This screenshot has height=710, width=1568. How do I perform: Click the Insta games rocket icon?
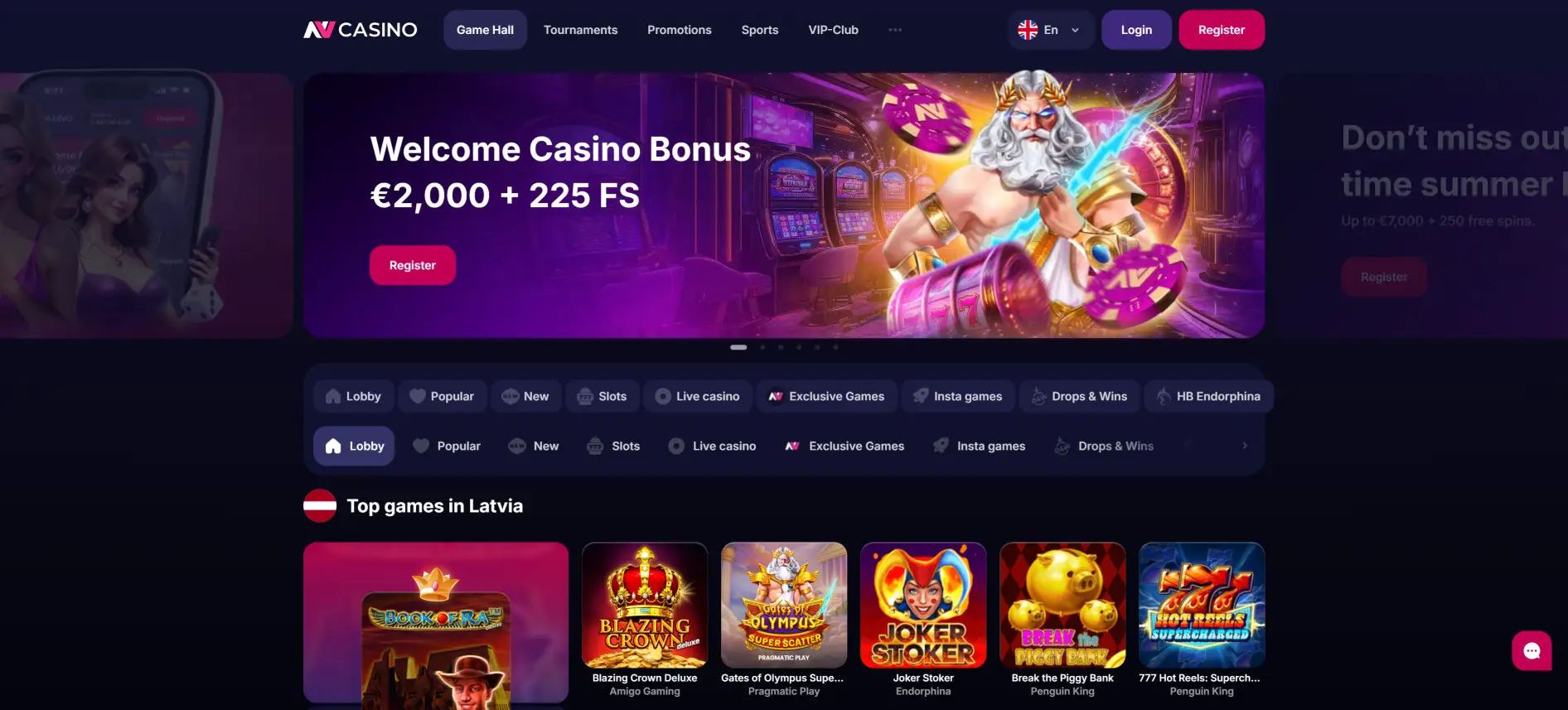[x=941, y=446]
